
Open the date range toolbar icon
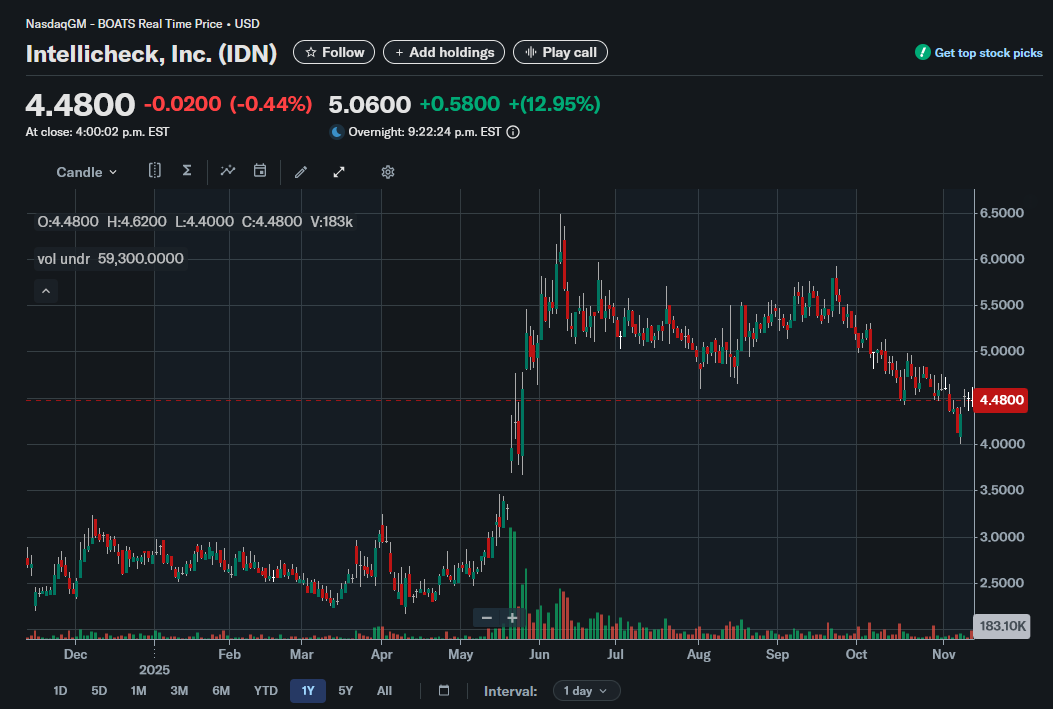tap(154, 171)
